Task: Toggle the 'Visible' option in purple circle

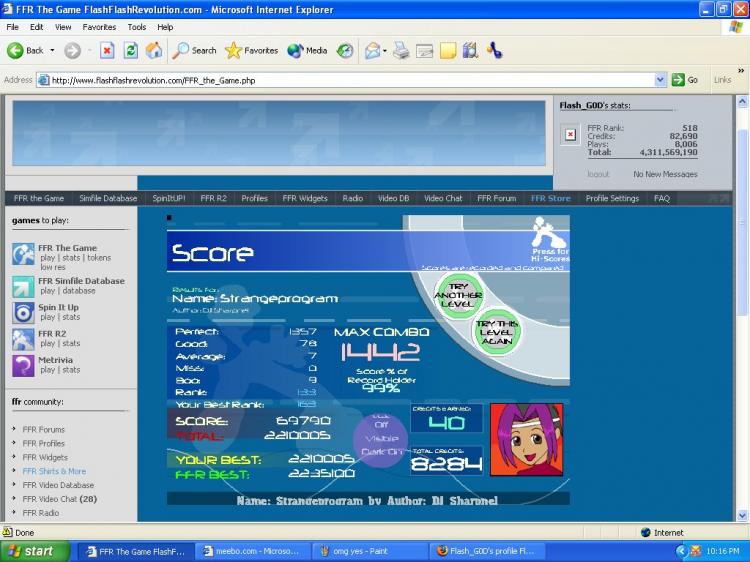Action: coord(381,437)
